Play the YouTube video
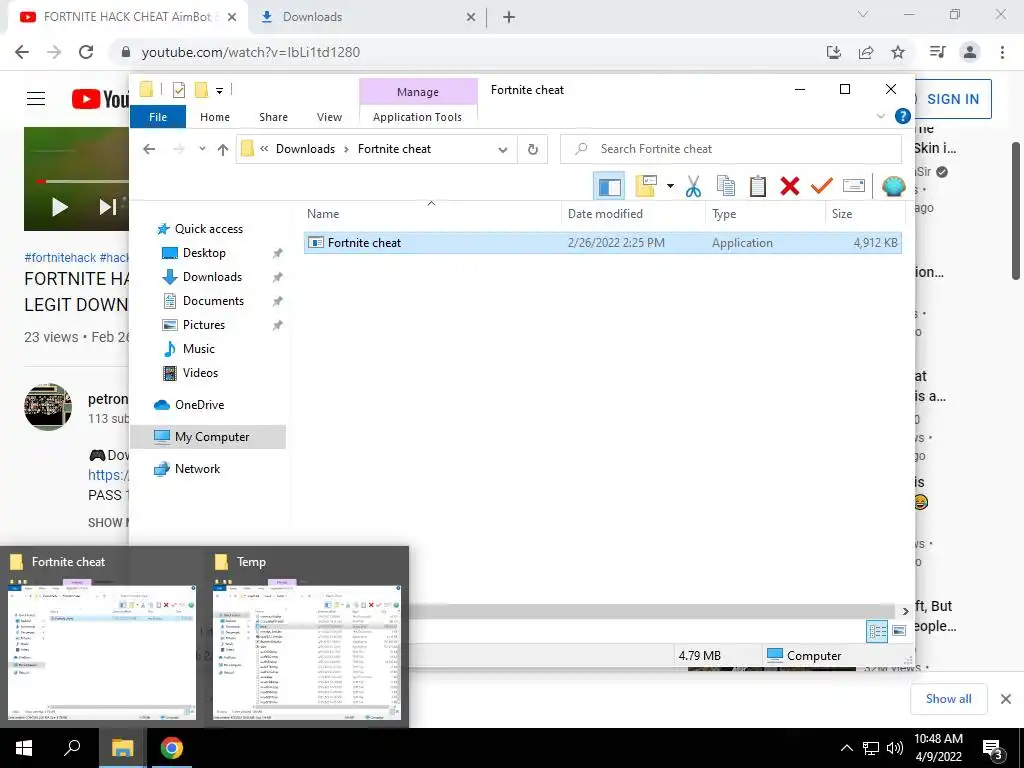The height and width of the screenshot is (768, 1024). tap(59, 207)
